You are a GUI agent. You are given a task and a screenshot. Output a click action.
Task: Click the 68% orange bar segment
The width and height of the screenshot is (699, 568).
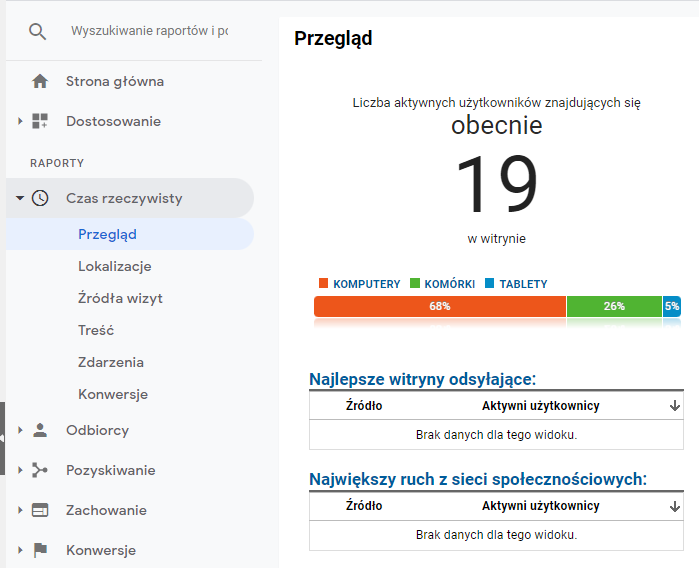440,306
